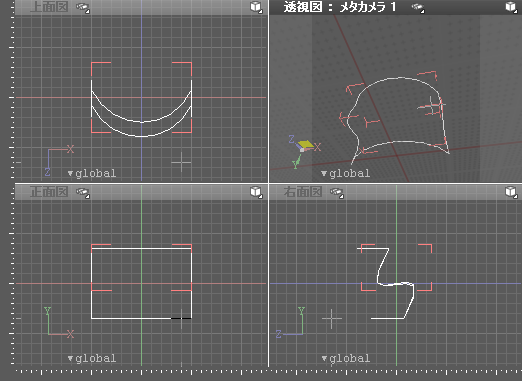Click the 上面図 view title
The height and width of the screenshot is (381, 522).
tap(49, 7)
